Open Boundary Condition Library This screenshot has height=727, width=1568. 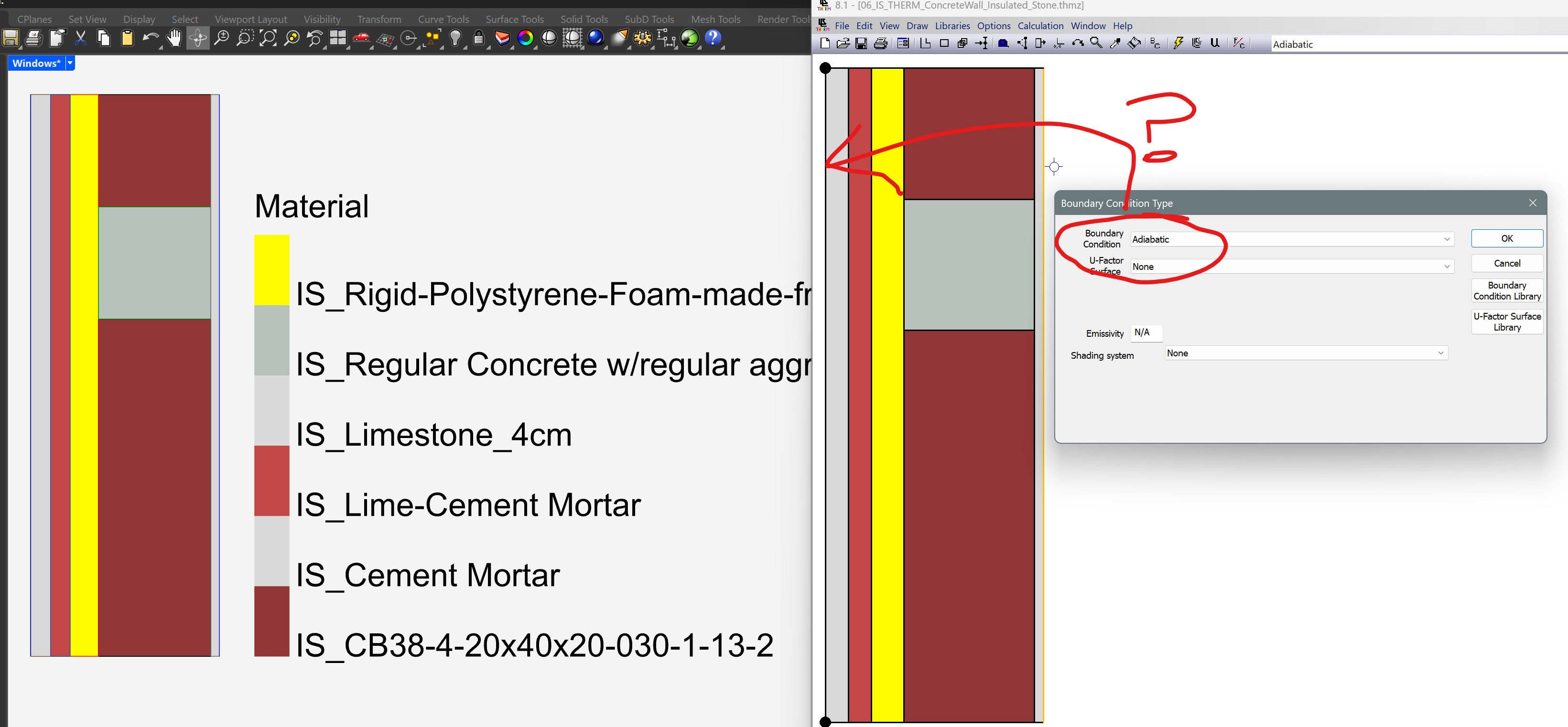[x=1506, y=291]
